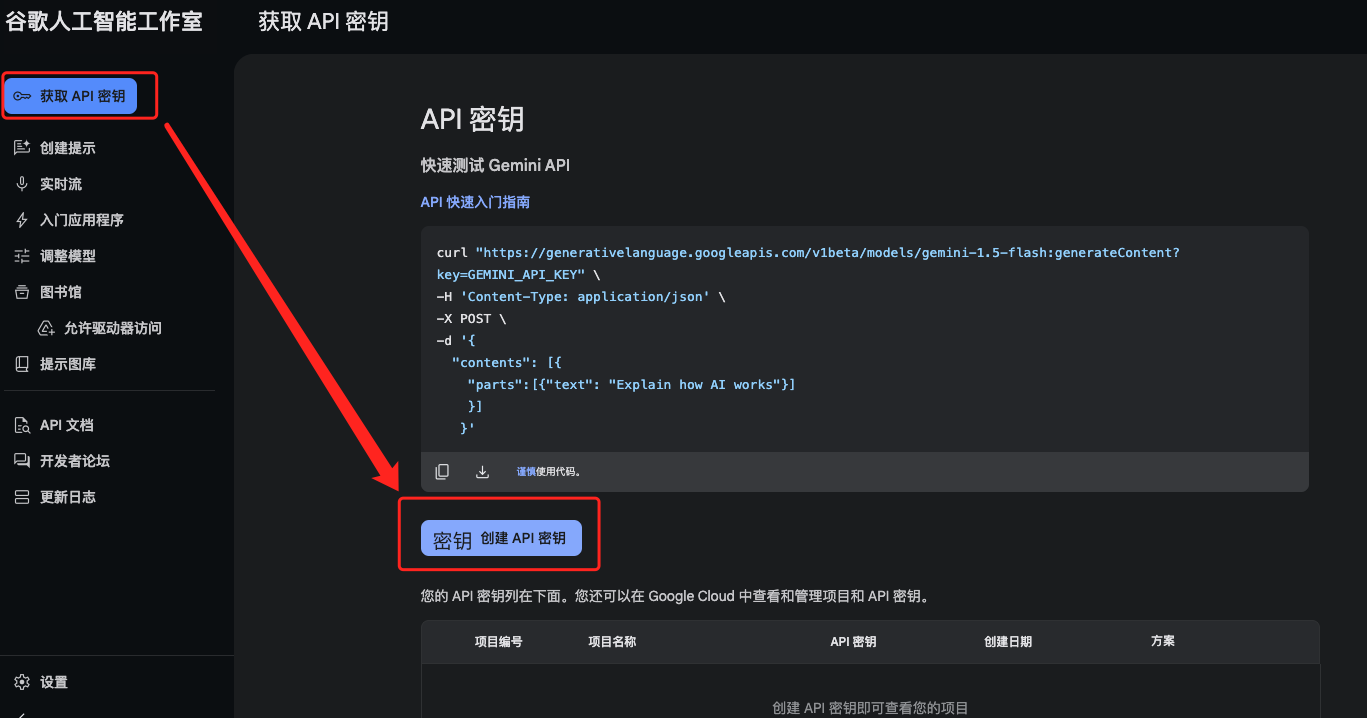Screen dimensions: 1367x718
Task: Click inside the curl code block
Action: [x=865, y=339]
